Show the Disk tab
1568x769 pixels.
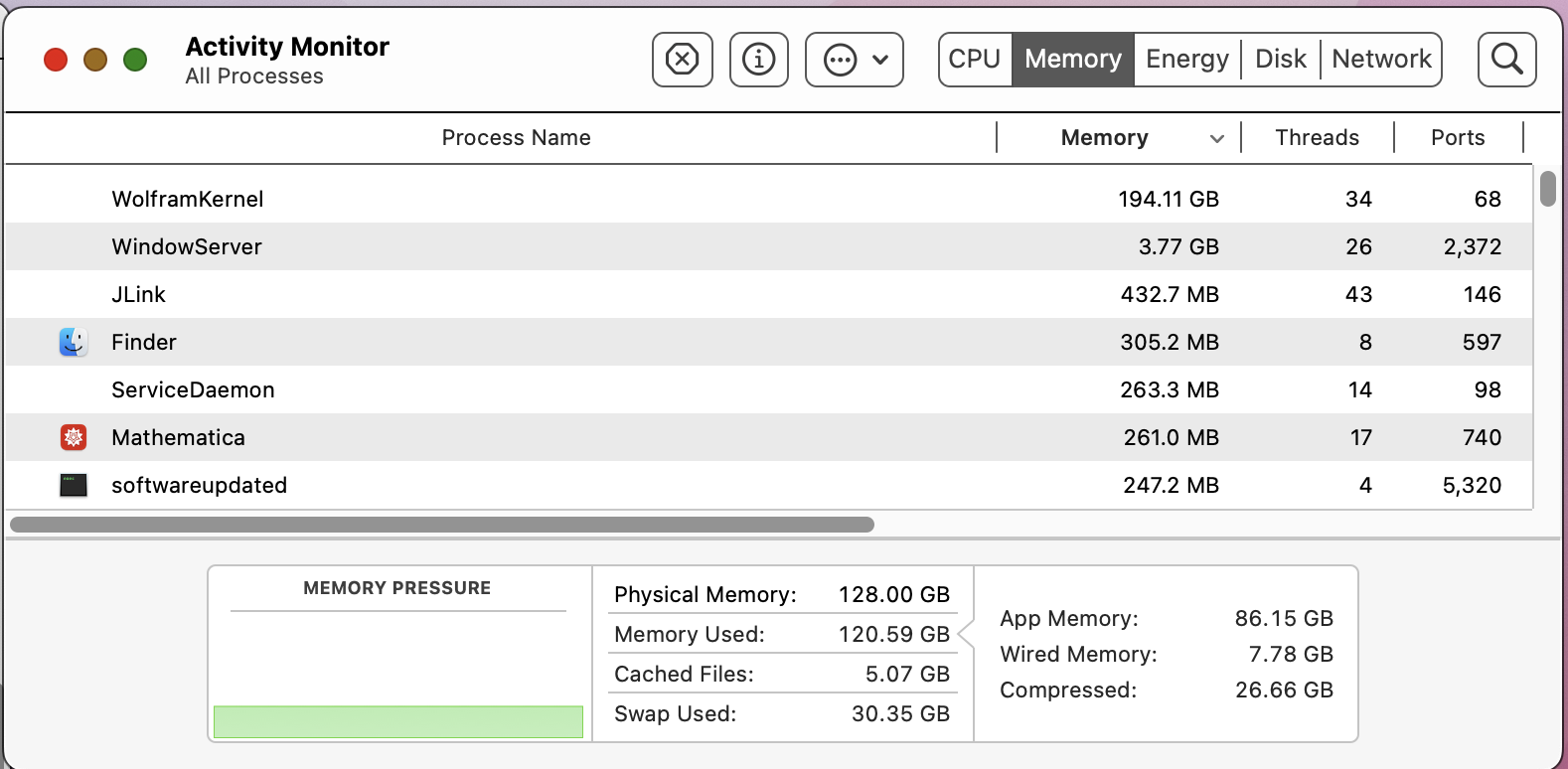(x=1281, y=60)
